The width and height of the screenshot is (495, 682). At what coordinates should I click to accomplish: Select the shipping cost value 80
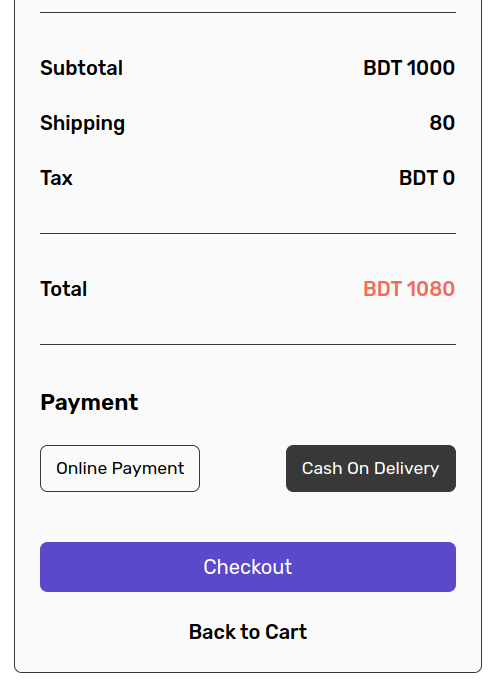[442, 123]
